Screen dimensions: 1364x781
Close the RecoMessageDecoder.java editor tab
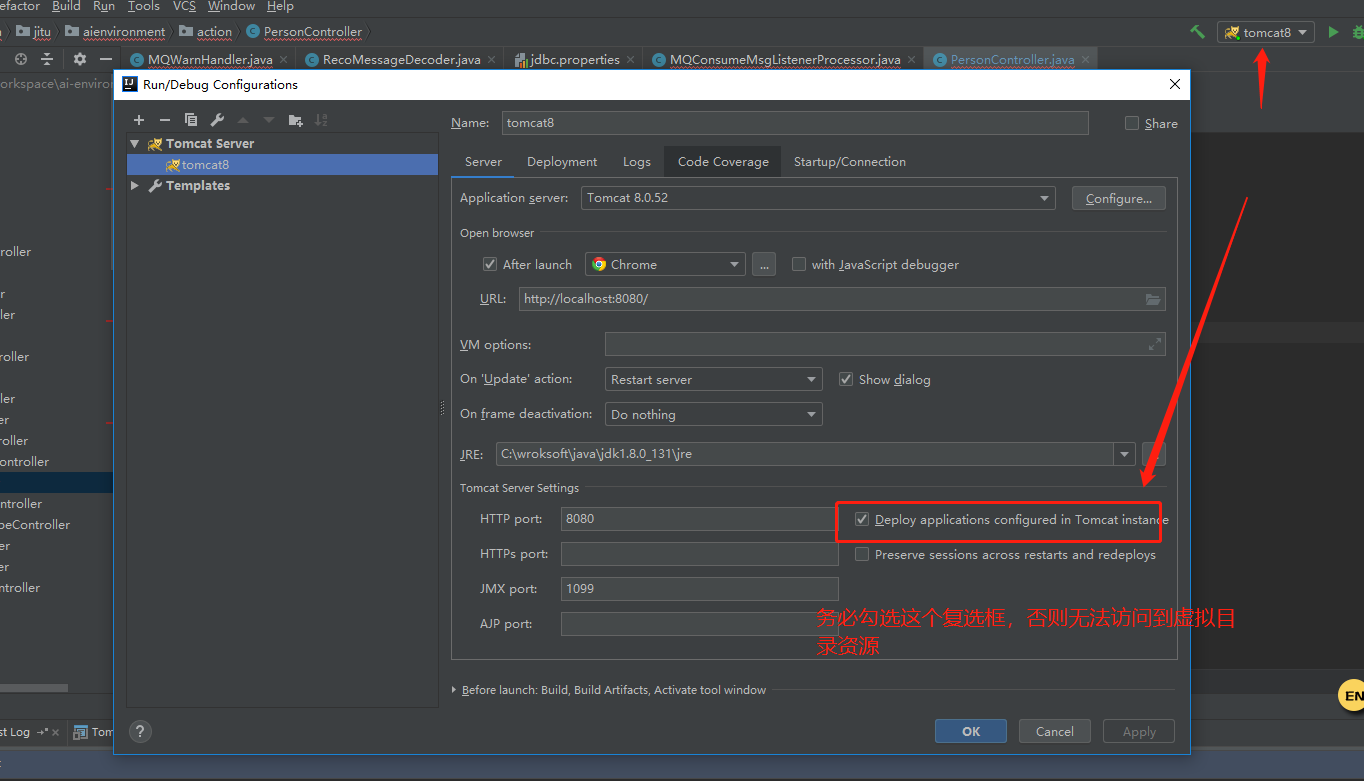[x=493, y=60]
